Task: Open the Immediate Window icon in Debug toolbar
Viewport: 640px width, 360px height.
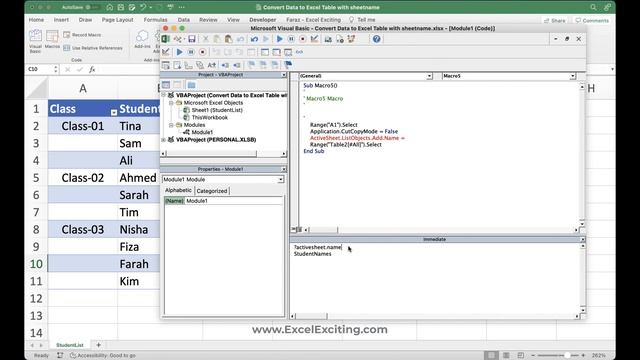Action: click(x=276, y=52)
